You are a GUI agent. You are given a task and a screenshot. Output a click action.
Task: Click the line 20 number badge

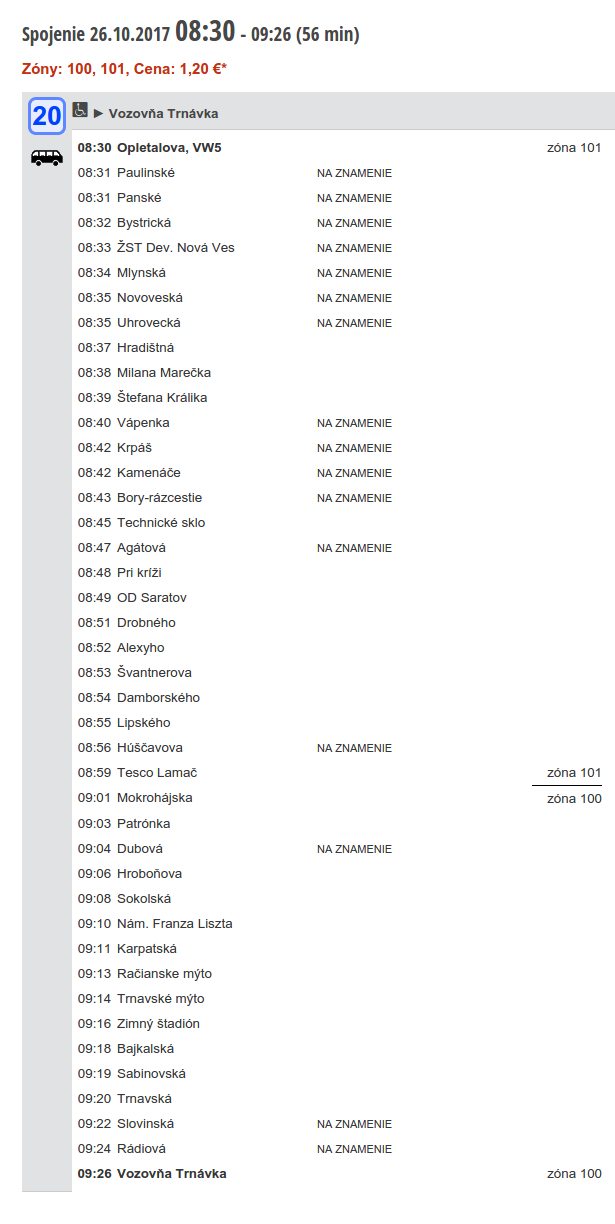pos(47,116)
